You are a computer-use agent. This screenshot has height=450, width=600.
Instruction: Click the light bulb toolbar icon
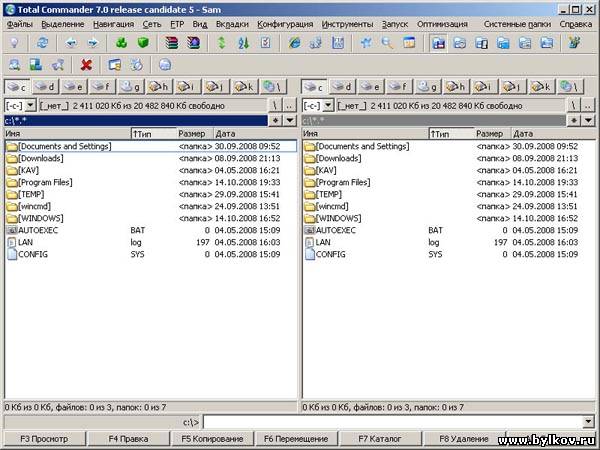pyautogui.click(x=15, y=42)
